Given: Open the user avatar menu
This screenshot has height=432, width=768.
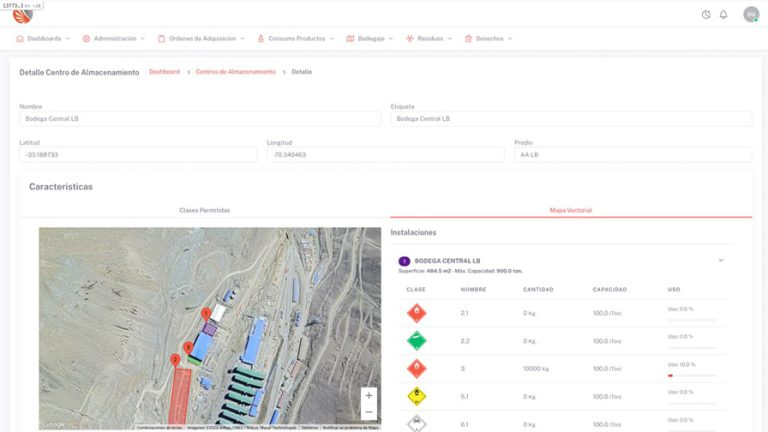Looking at the screenshot, I should pyautogui.click(x=750, y=14).
